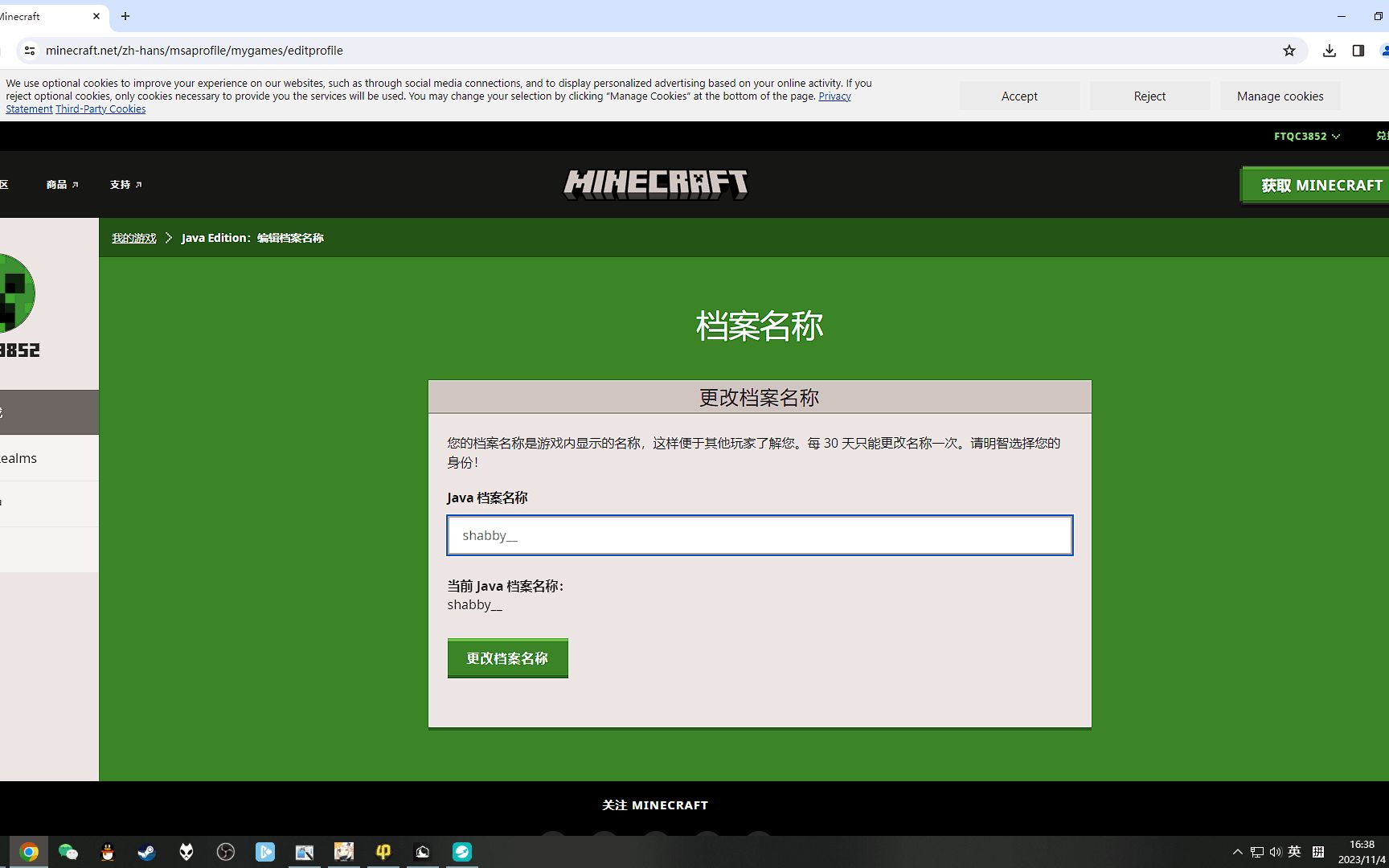1389x868 pixels.
Task: Open the image editor app in taskbar
Action: pyautogui.click(x=305, y=852)
